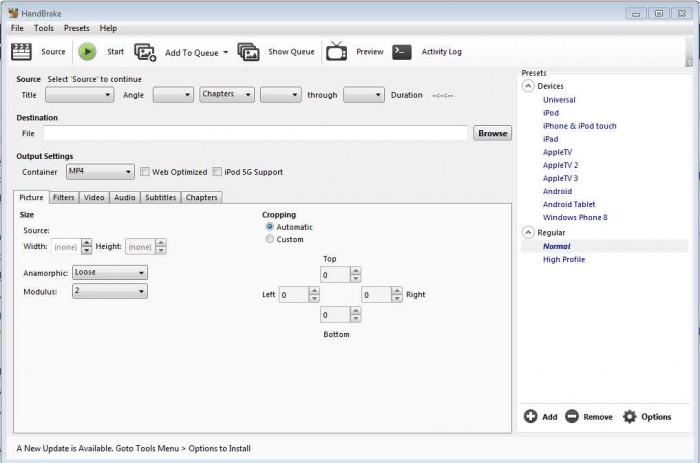The image size is (700, 463).
Task: Open the Title dropdown
Action: 79,95
